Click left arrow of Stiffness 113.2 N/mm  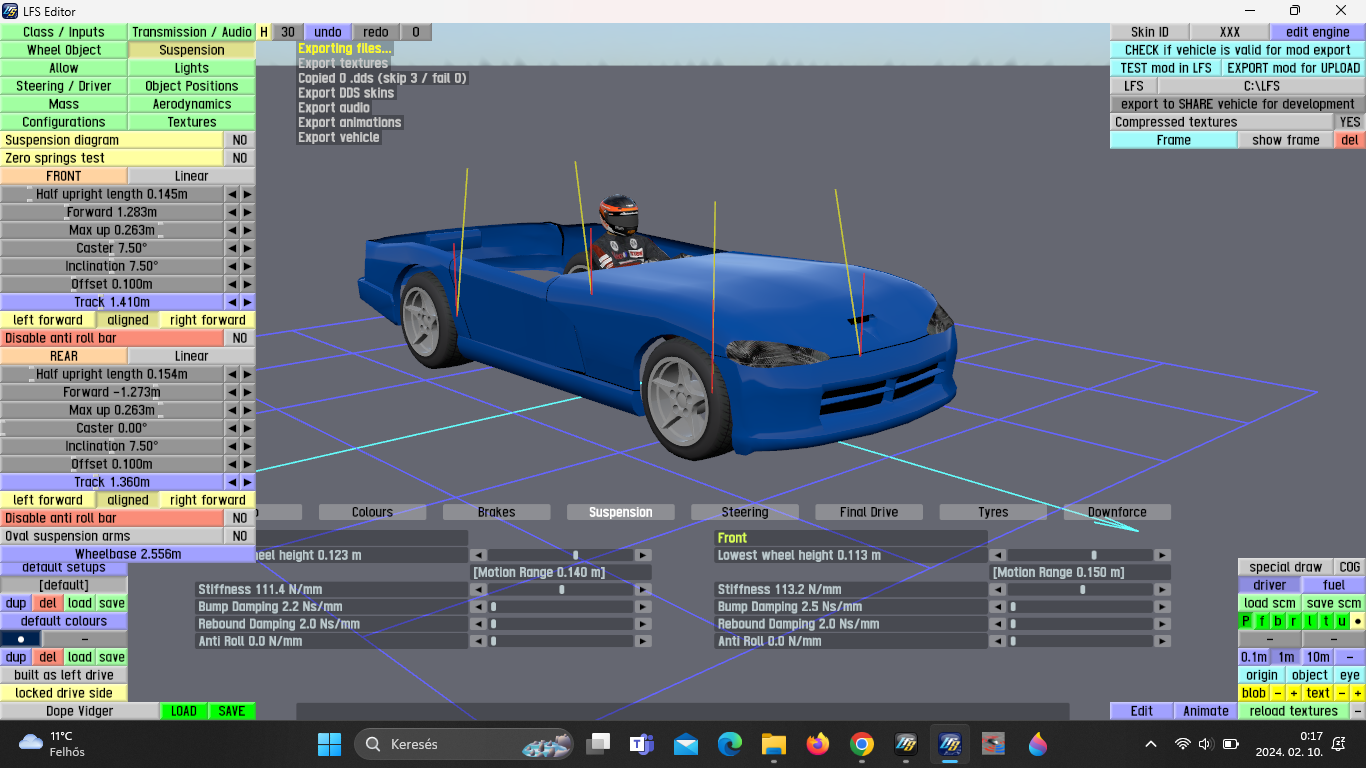point(998,590)
